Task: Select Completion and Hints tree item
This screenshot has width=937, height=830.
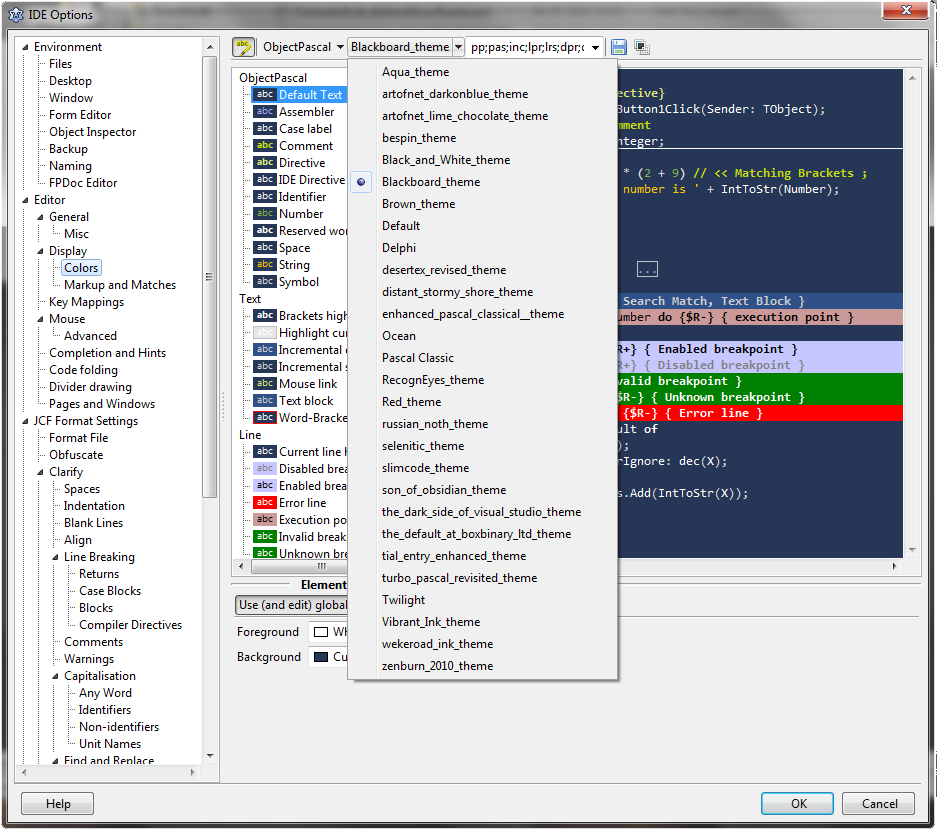Action: pos(108,353)
